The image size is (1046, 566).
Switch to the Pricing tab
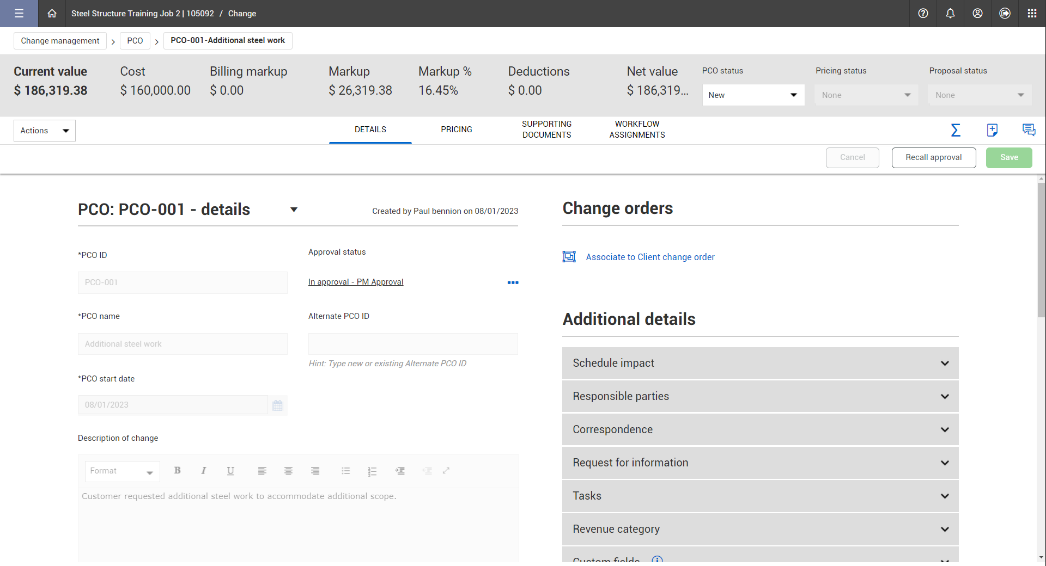point(456,129)
